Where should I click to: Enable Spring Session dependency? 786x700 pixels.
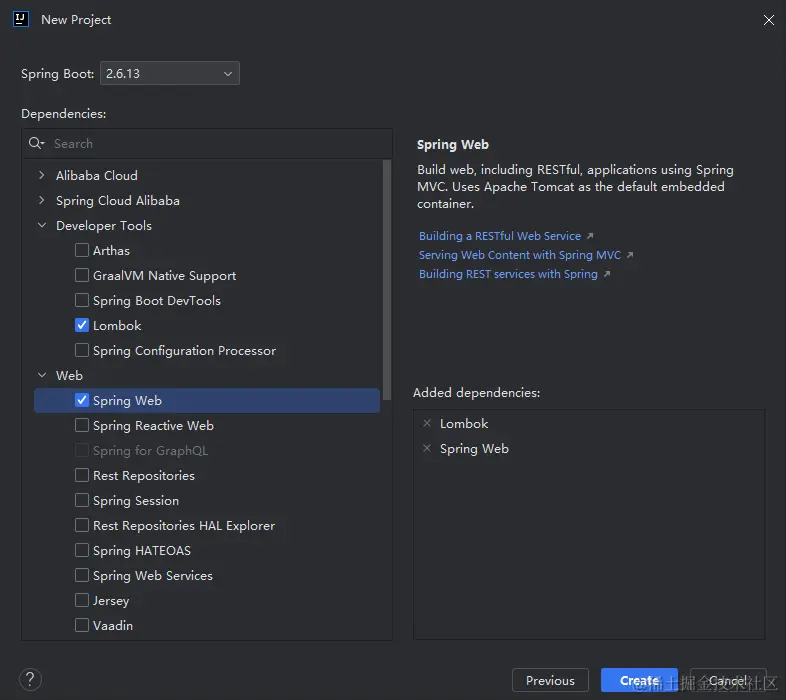(x=82, y=500)
